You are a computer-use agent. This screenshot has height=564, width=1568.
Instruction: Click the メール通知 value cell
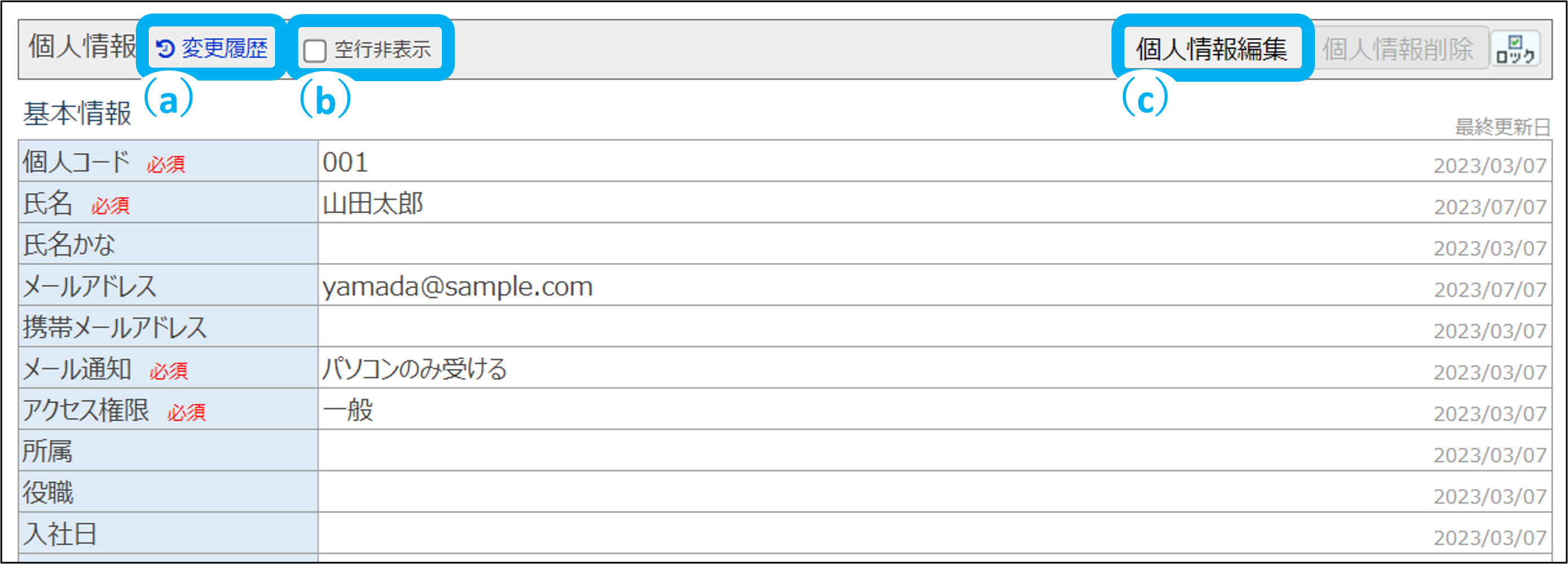414,369
